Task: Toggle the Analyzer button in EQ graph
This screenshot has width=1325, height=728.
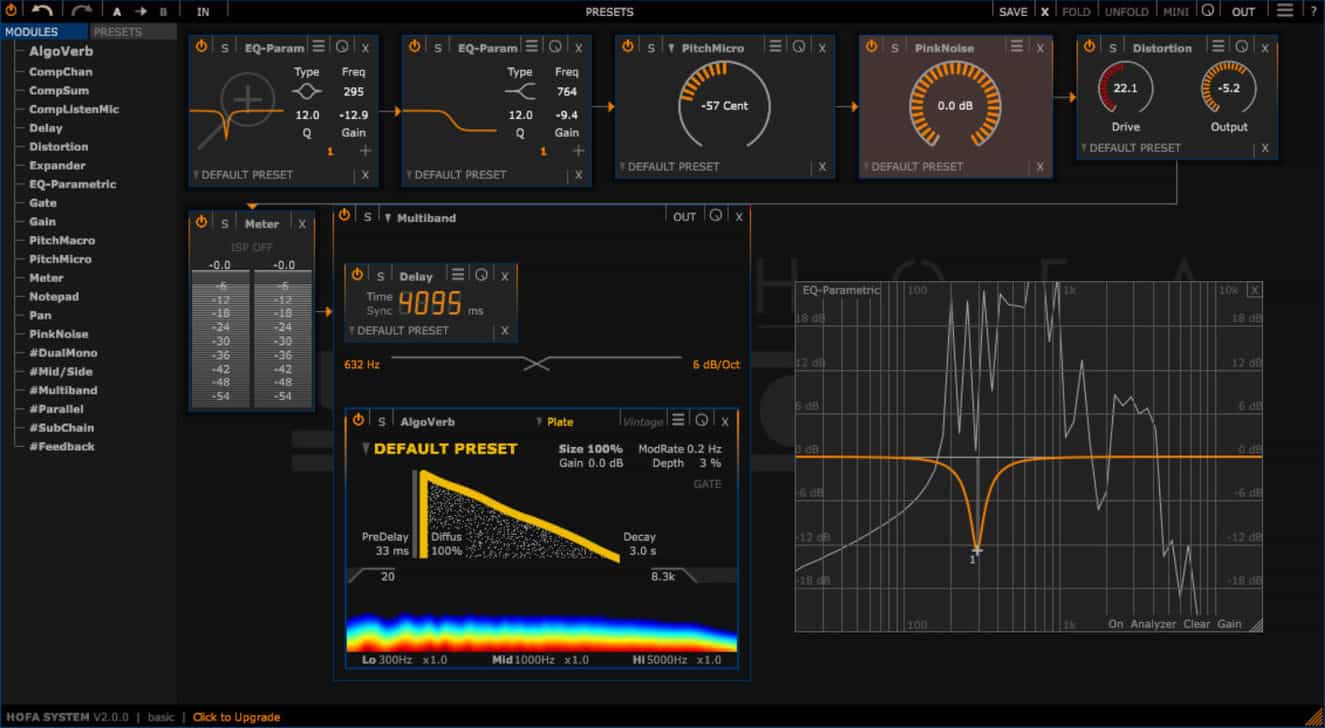Action: (1153, 624)
